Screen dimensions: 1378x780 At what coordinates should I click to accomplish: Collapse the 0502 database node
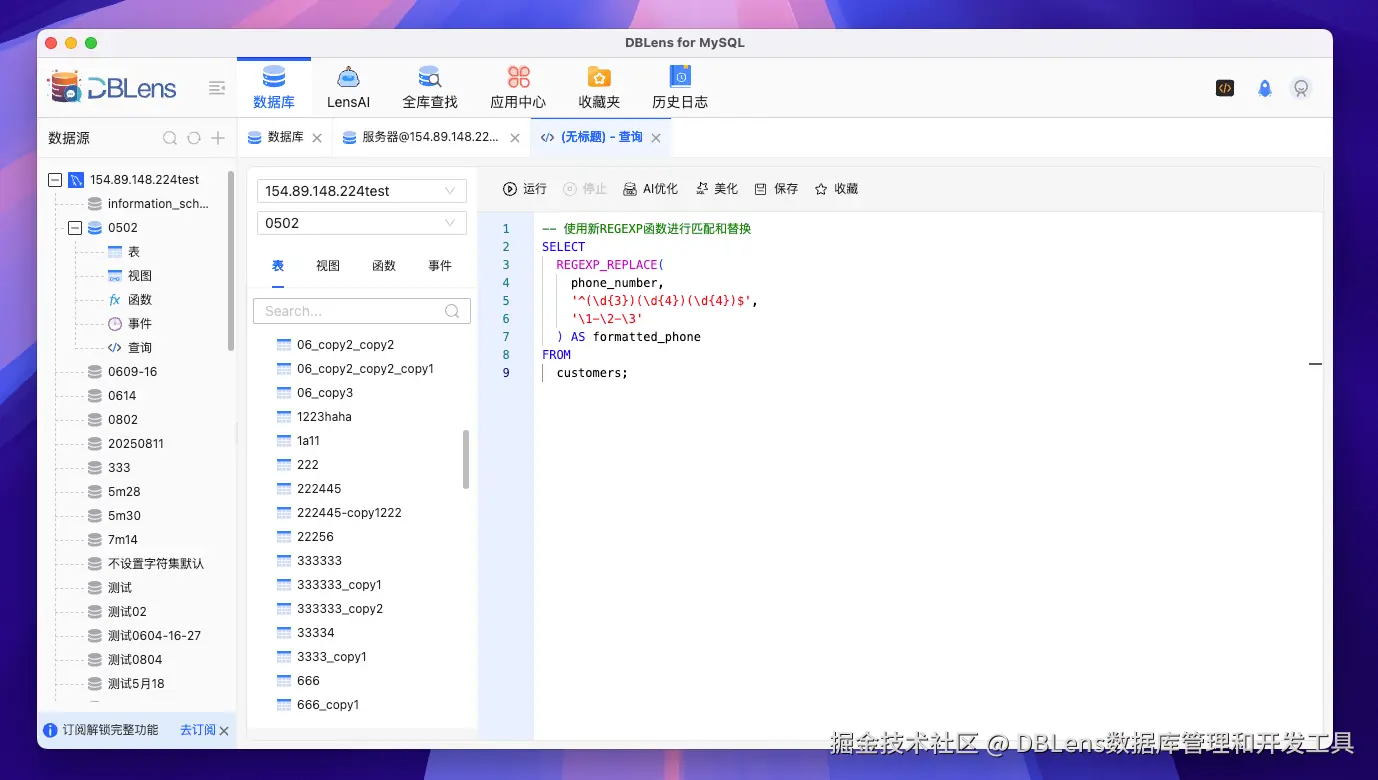pyautogui.click(x=74, y=228)
